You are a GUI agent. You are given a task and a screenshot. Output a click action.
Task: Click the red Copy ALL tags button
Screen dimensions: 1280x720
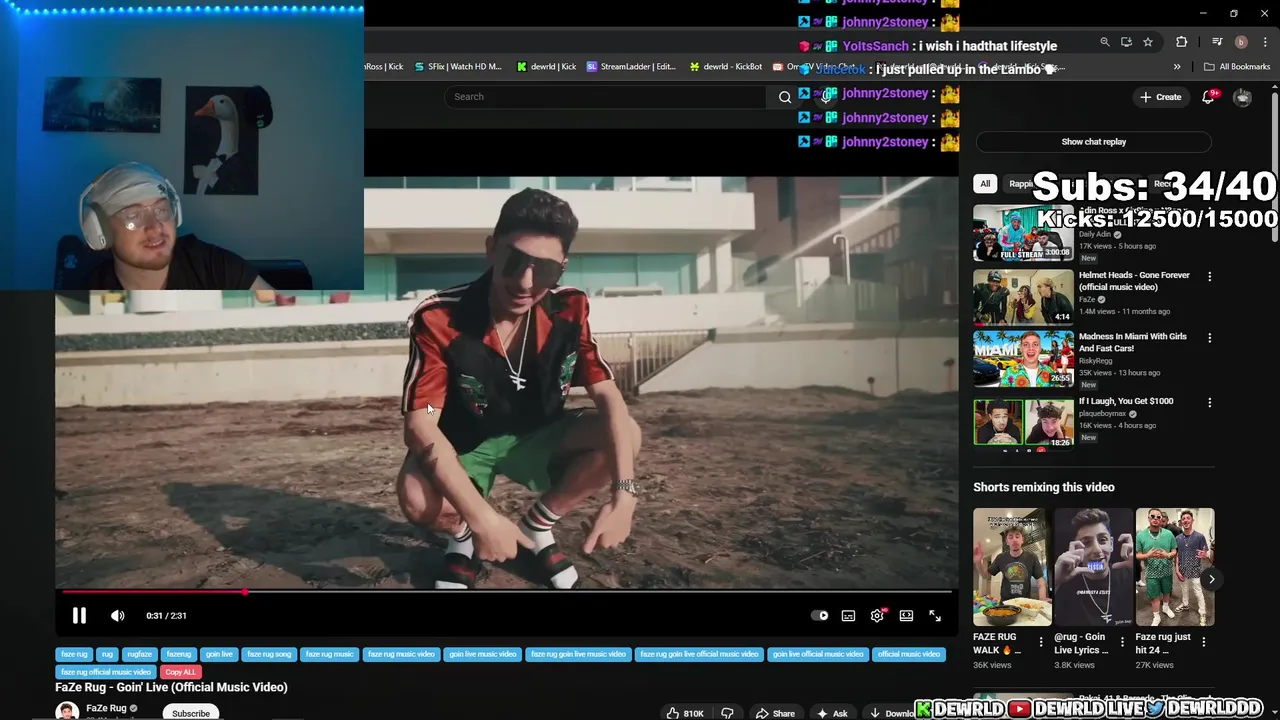[x=180, y=672]
